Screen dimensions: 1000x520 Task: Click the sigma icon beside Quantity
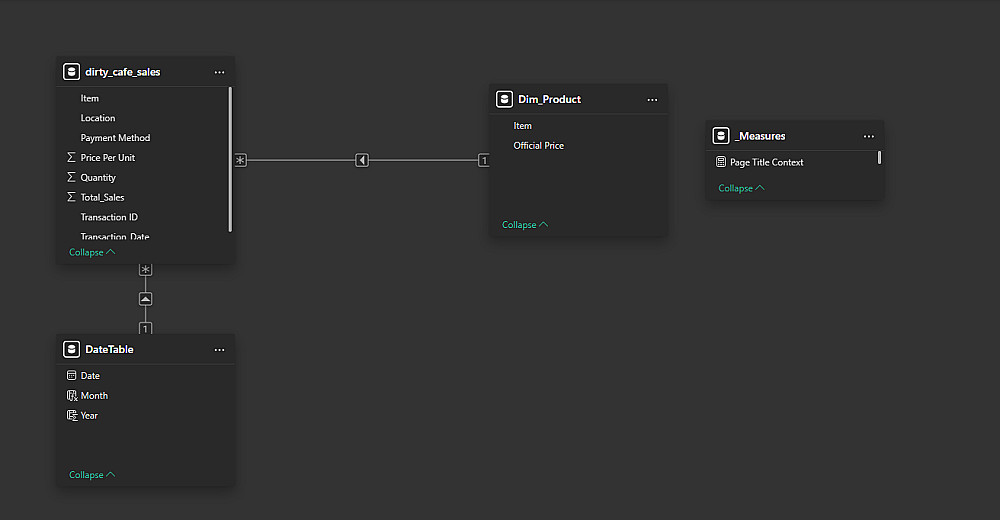pos(71,178)
